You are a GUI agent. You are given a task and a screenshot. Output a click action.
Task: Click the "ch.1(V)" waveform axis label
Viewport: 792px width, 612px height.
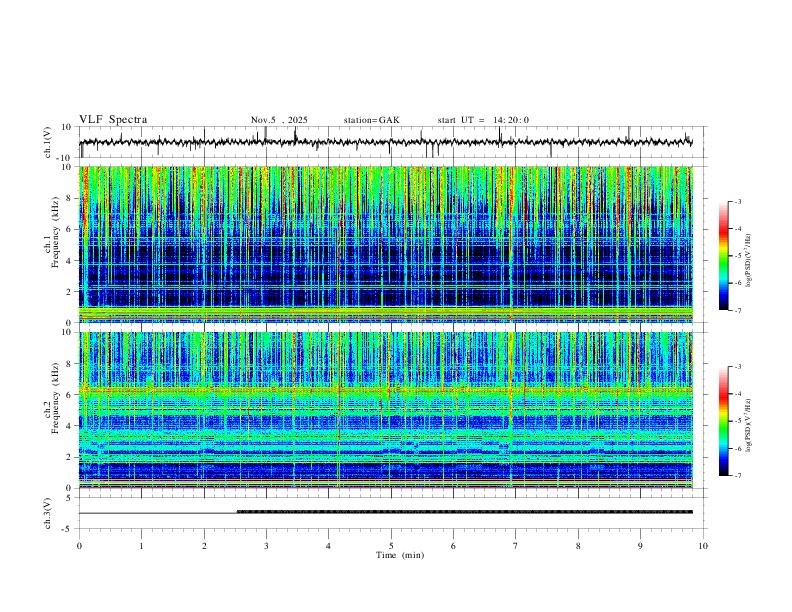point(48,142)
